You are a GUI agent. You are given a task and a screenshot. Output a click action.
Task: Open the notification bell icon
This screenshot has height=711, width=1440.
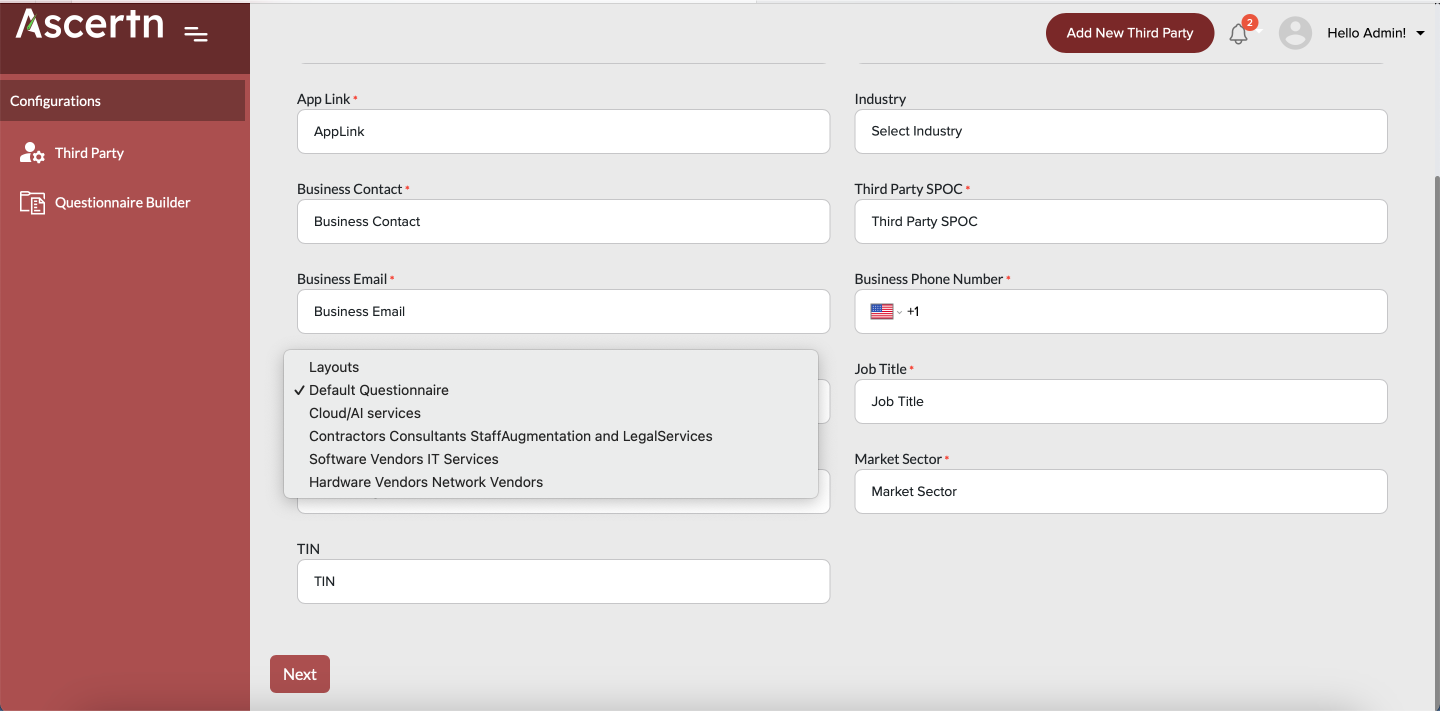1238,34
